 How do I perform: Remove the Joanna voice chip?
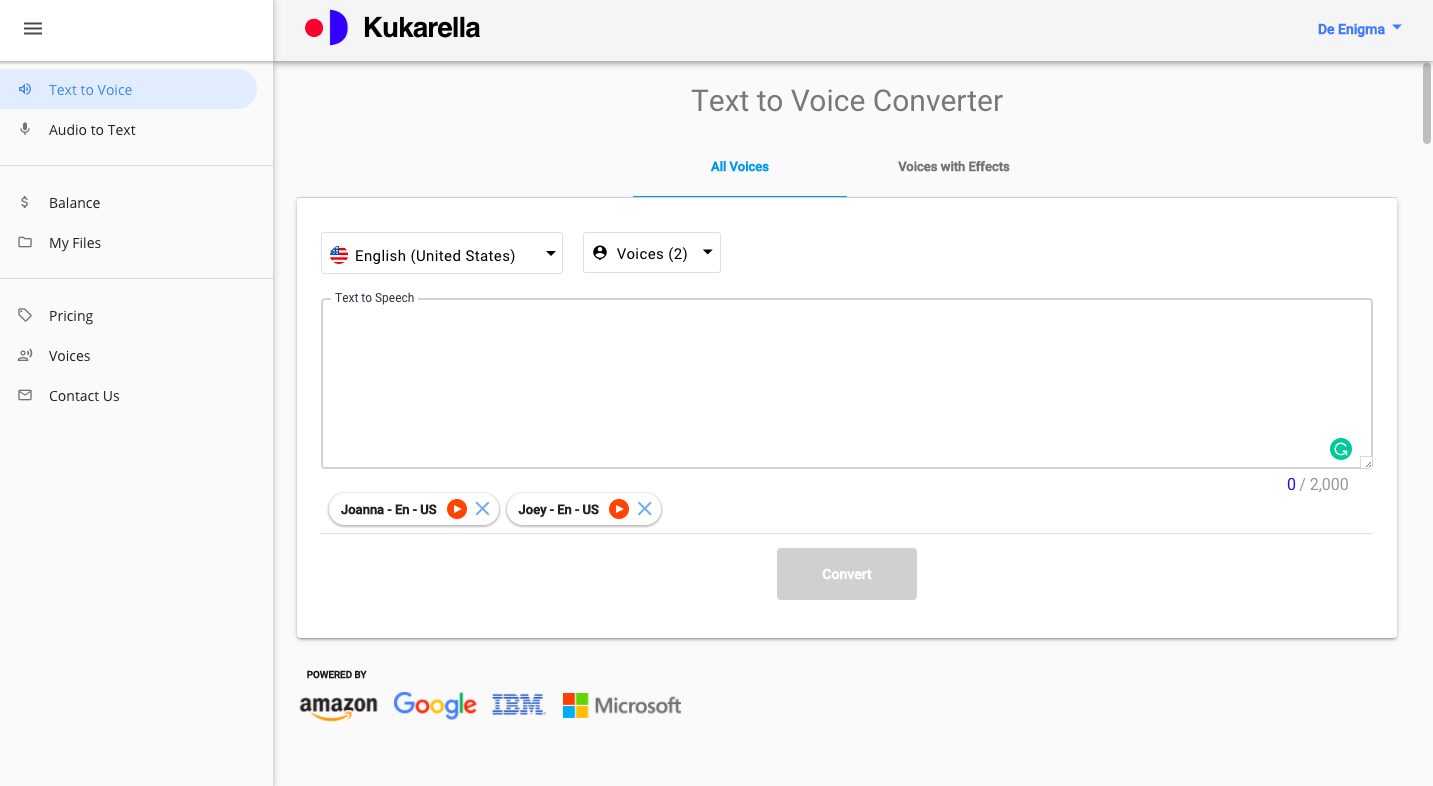click(482, 509)
